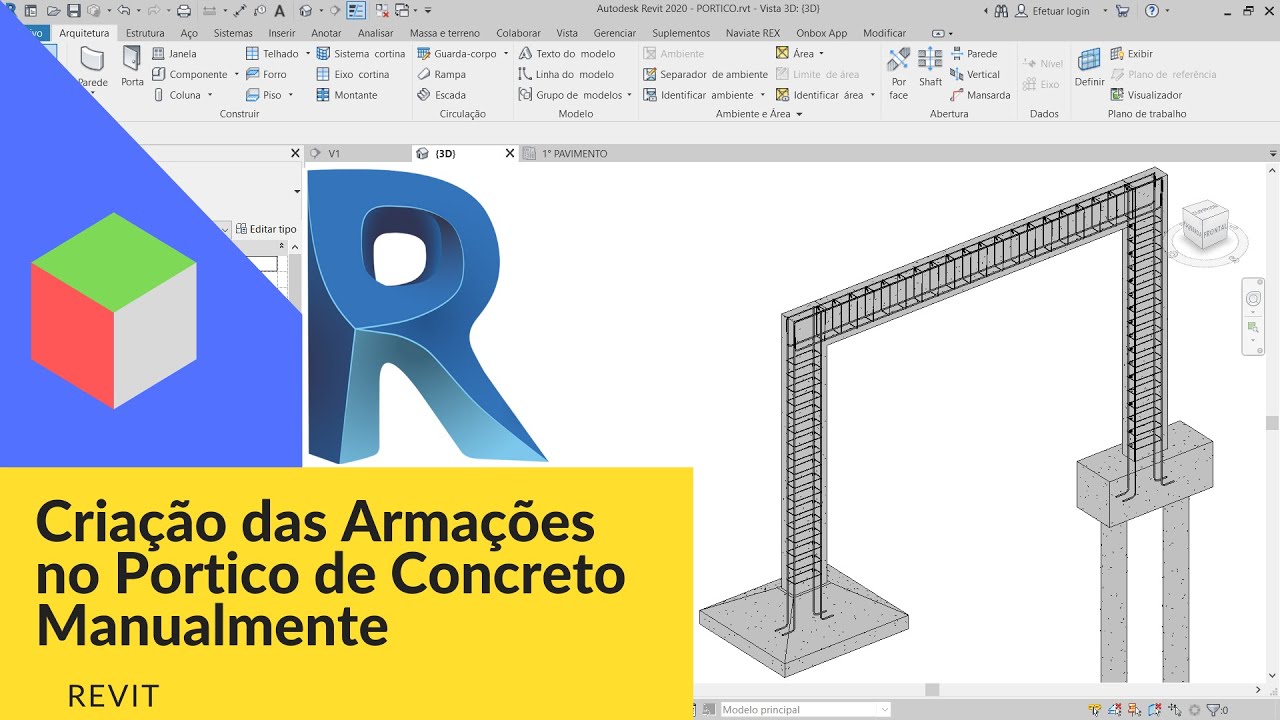Close inactive views icon
The width and height of the screenshot is (1280, 720).
tap(381, 11)
